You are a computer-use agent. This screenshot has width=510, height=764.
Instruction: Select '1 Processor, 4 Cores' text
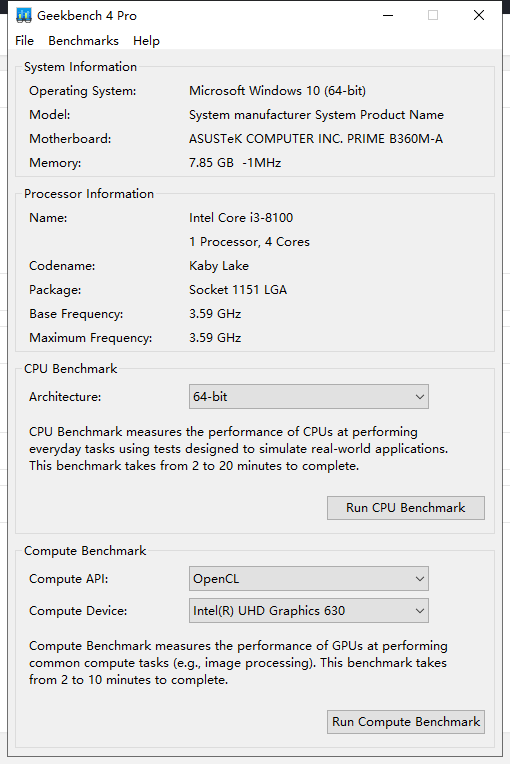(x=249, y=242)
